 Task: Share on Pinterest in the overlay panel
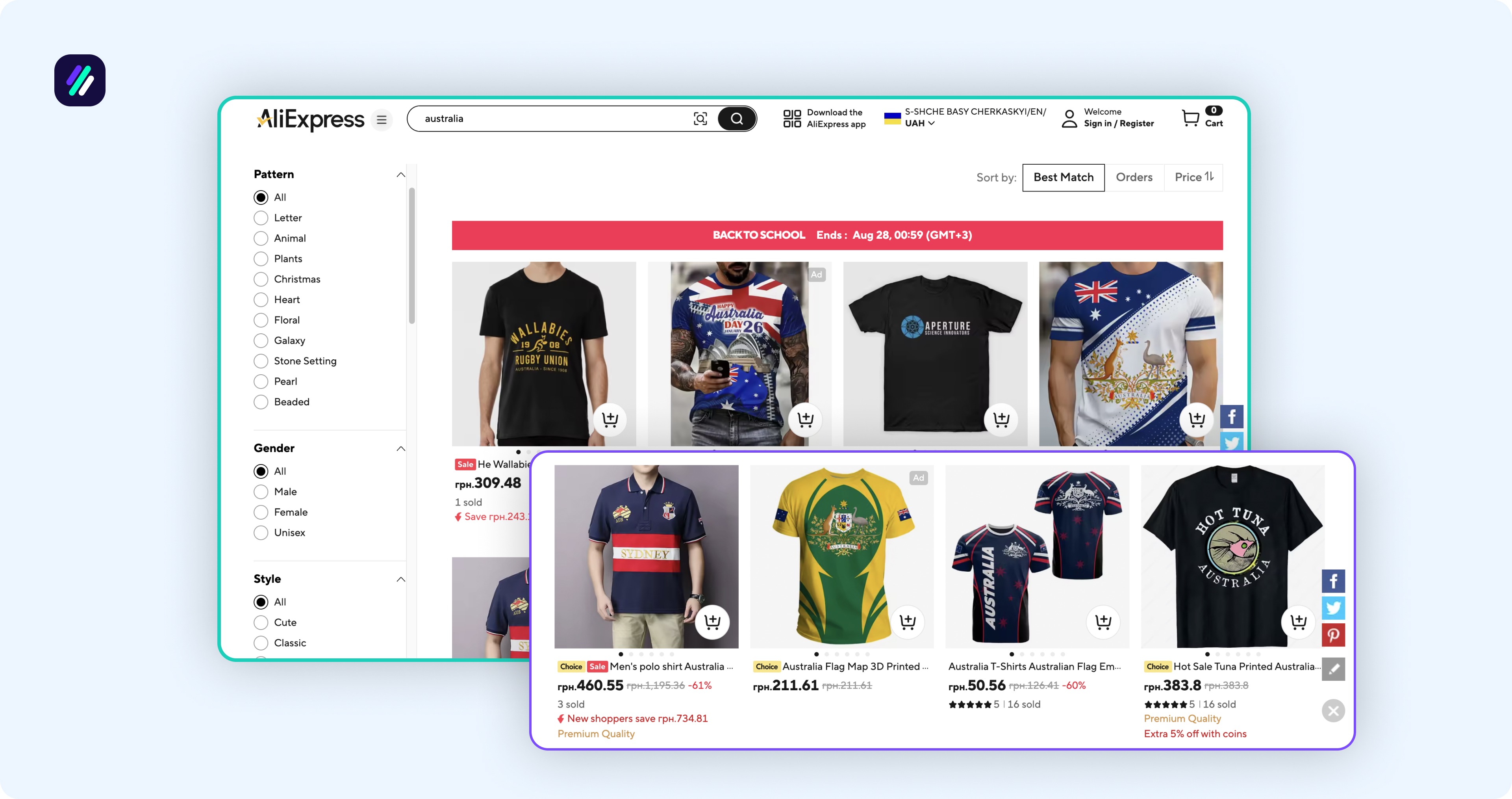[1333, 635]
